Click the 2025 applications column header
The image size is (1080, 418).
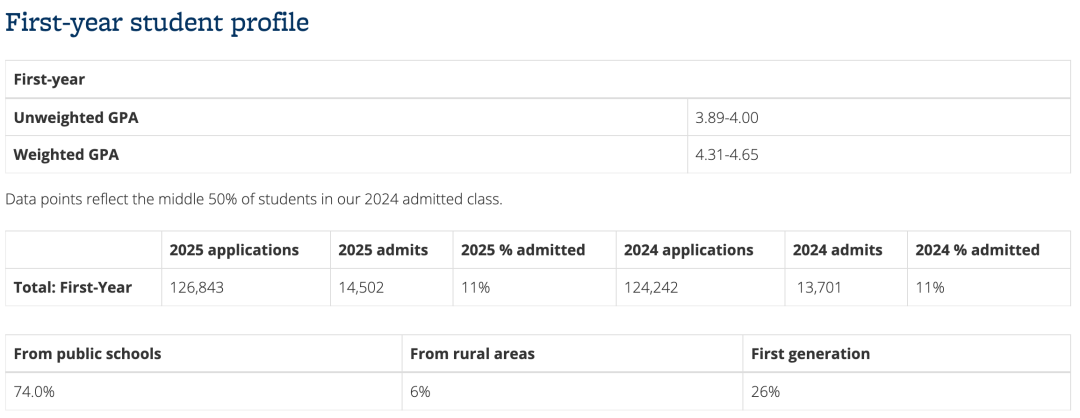pos(234,250)
